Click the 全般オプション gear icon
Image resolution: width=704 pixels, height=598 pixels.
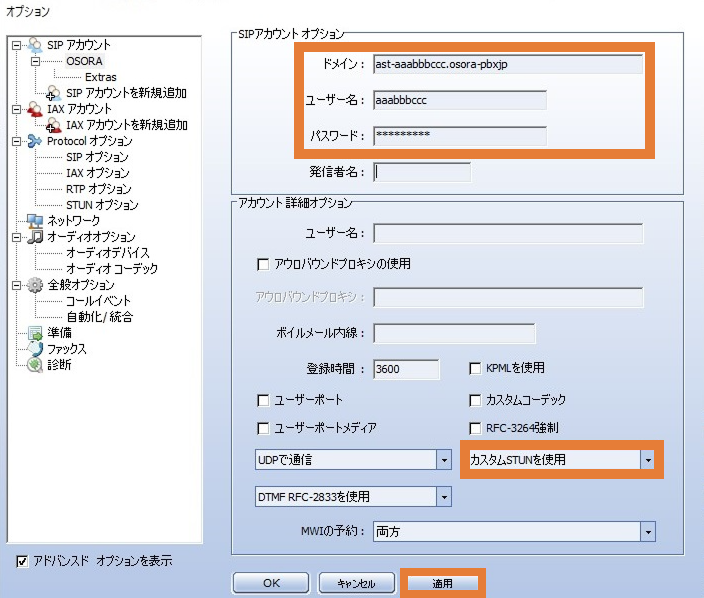(36, 285)
